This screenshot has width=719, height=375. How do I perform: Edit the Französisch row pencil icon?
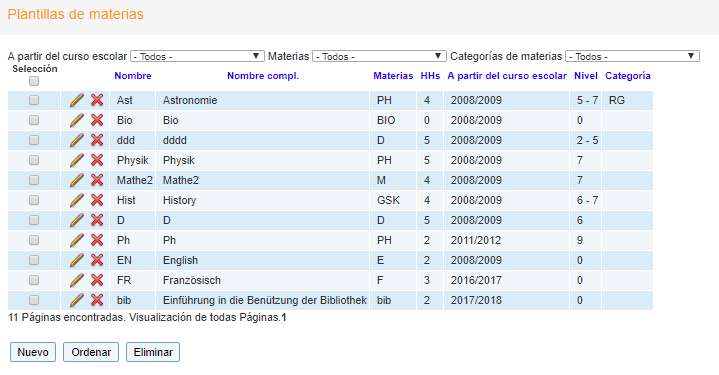click(77, 280)
